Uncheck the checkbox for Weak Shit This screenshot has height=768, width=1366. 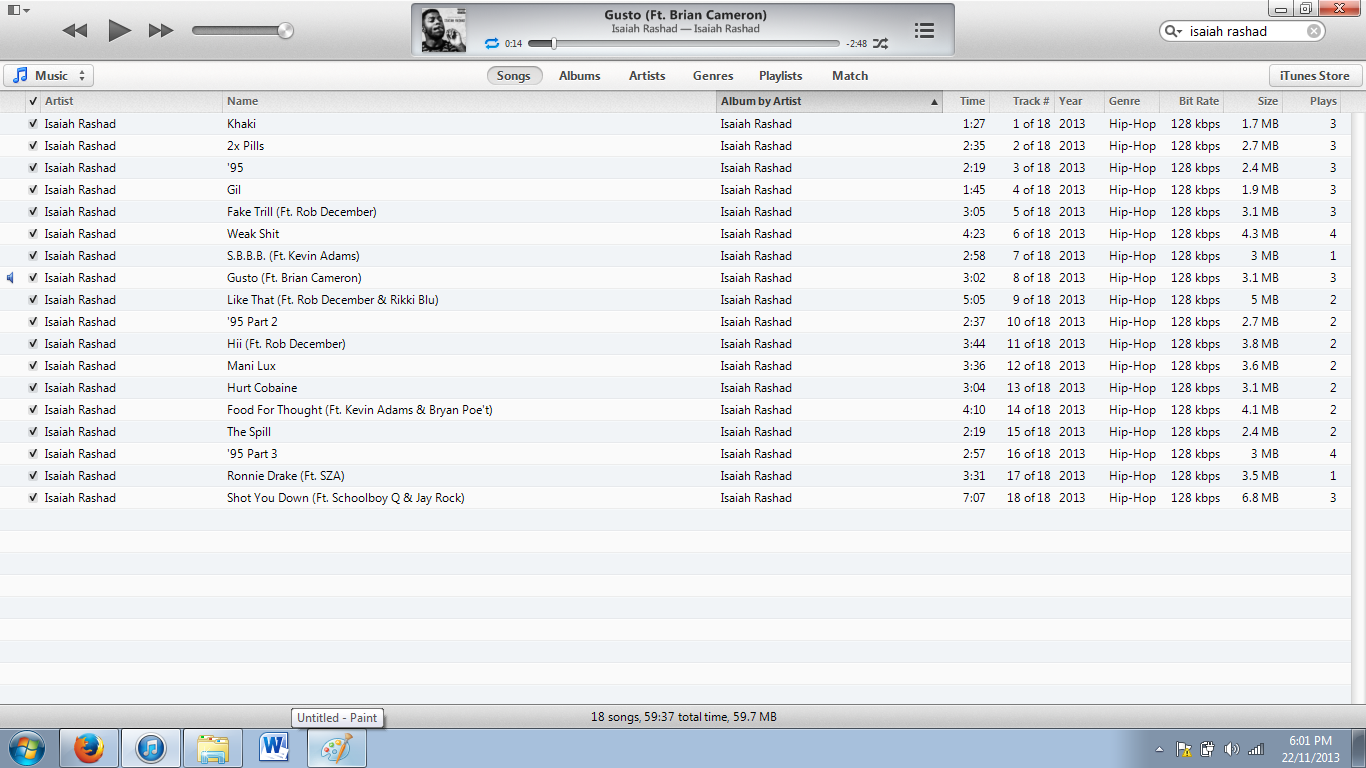coord(33,234)
